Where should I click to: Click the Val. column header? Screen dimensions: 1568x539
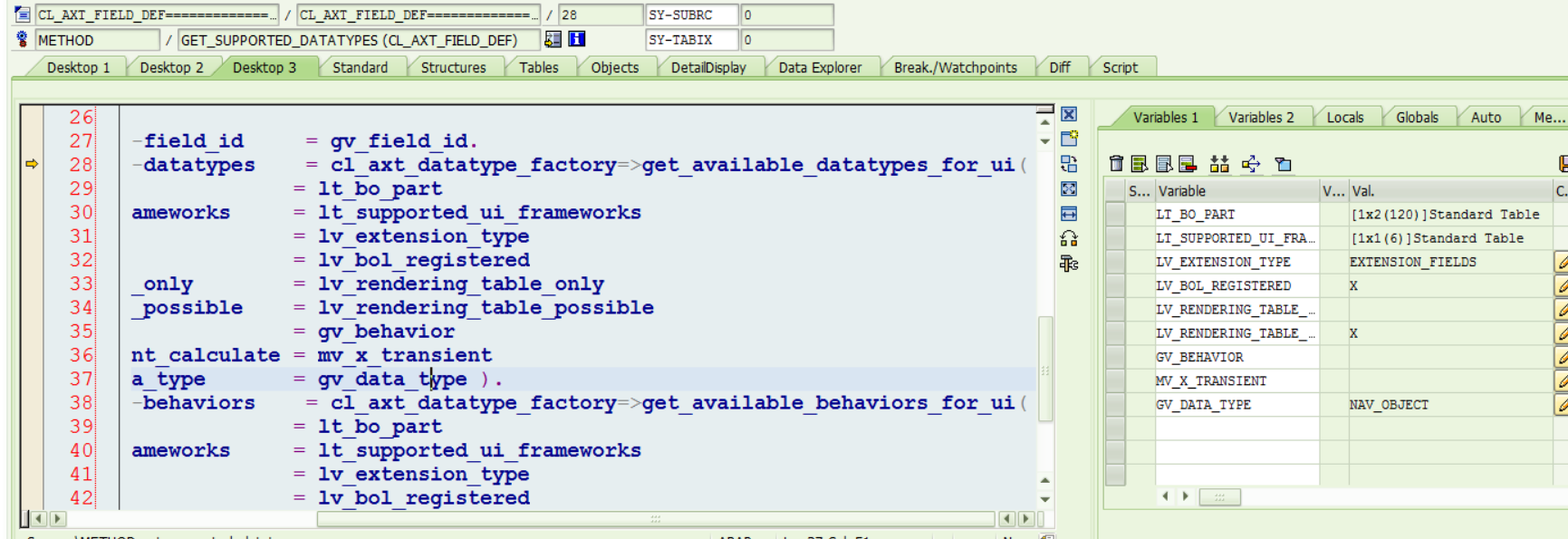[1450, 190]
